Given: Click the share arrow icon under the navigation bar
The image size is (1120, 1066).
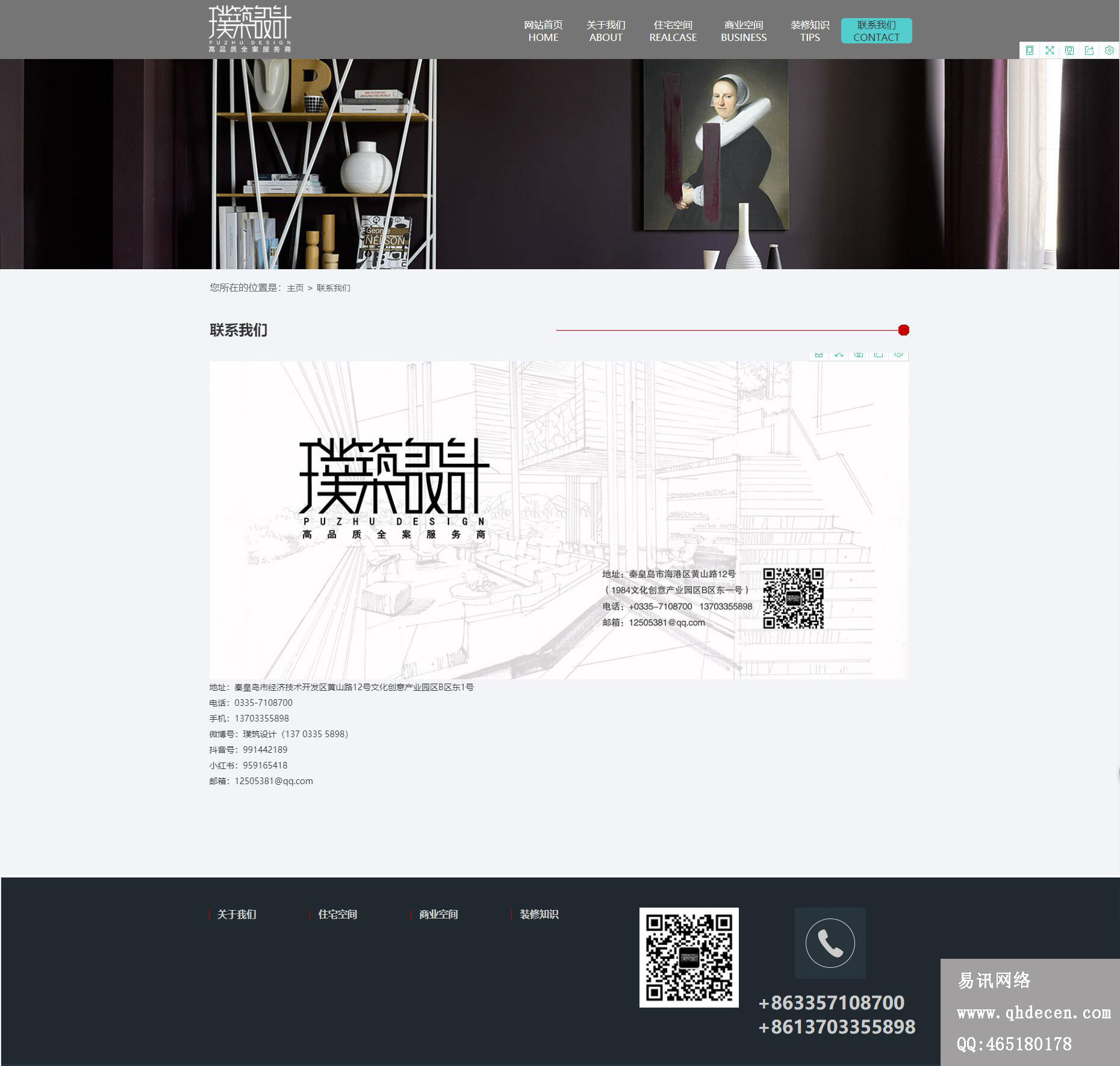Looking at the screenshot, I should click(1089, 51).
